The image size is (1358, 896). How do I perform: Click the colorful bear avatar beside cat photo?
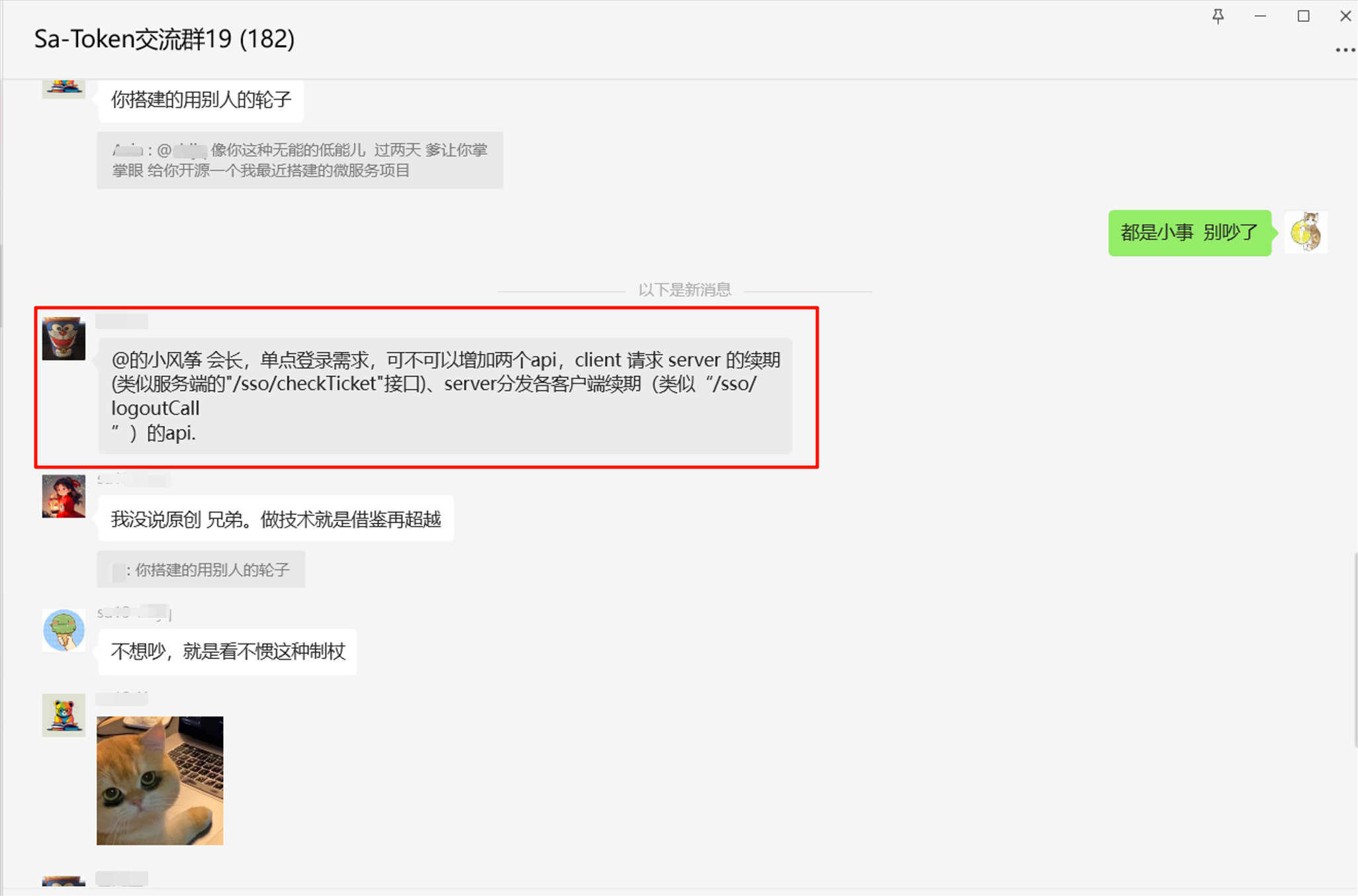click(64, 715)
